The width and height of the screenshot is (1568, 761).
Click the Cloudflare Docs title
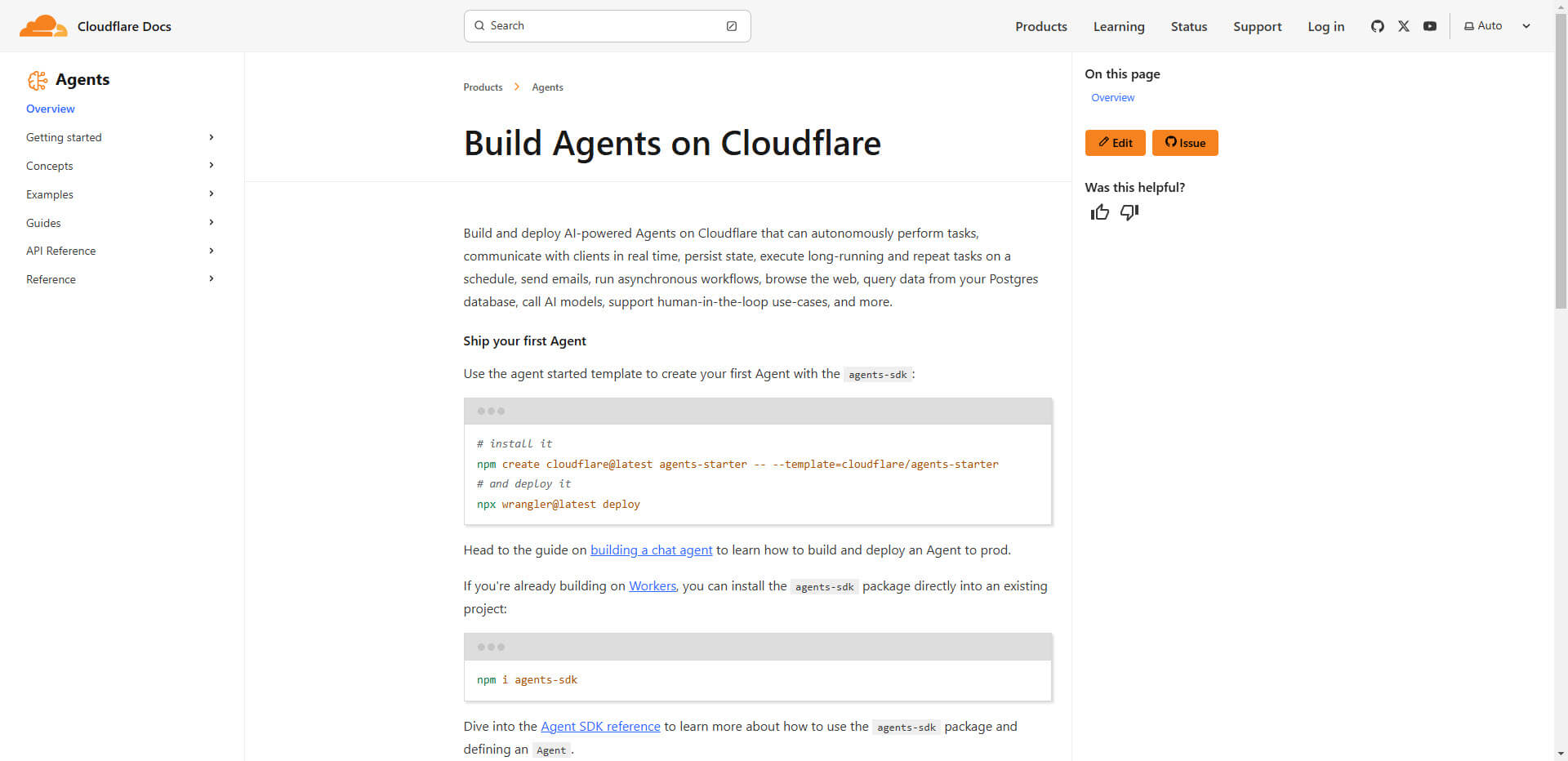tap(124, 26)
